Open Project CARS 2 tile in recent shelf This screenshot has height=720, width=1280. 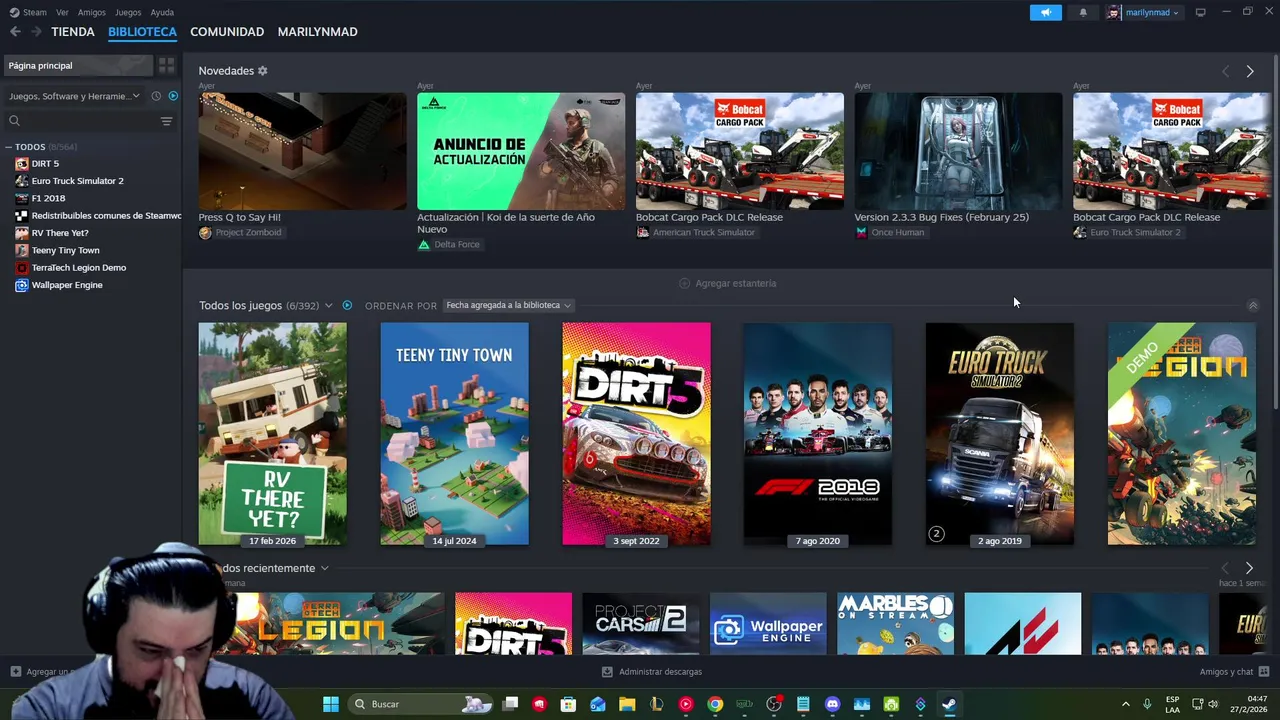coord(640,624)
